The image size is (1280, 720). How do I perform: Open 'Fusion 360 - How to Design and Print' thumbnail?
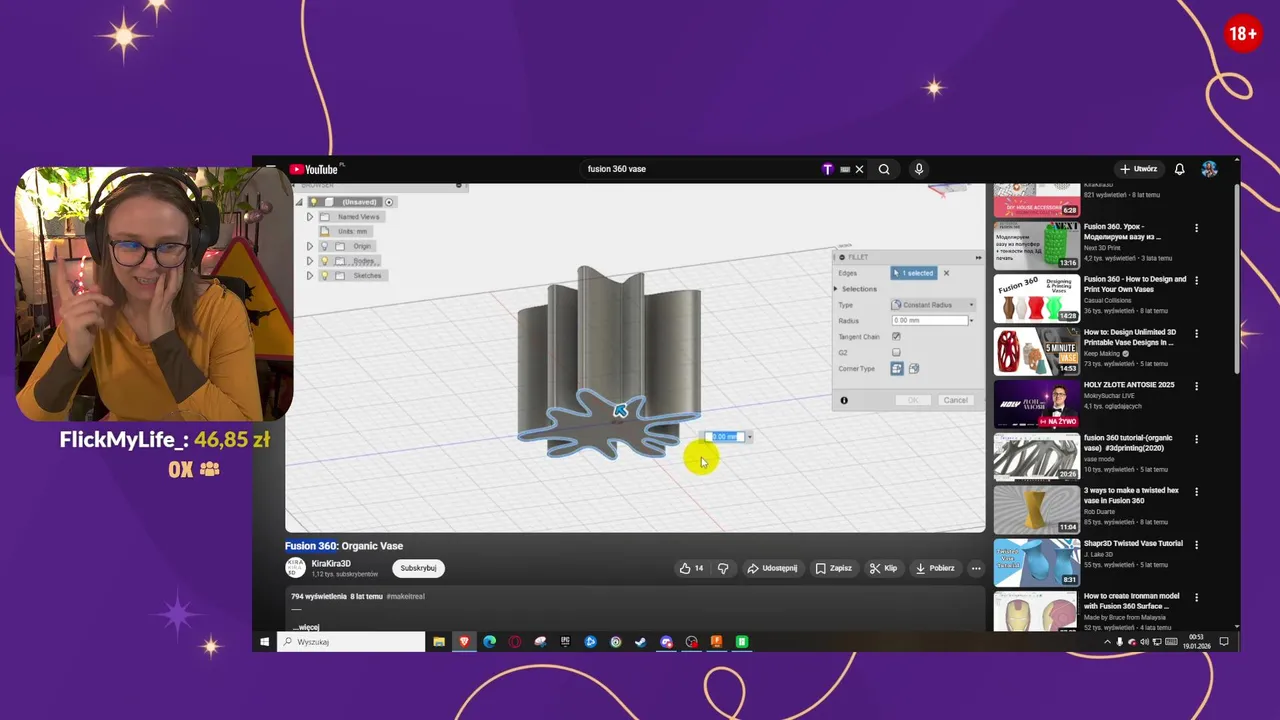pyautogui.click(x=1036, y=298)
